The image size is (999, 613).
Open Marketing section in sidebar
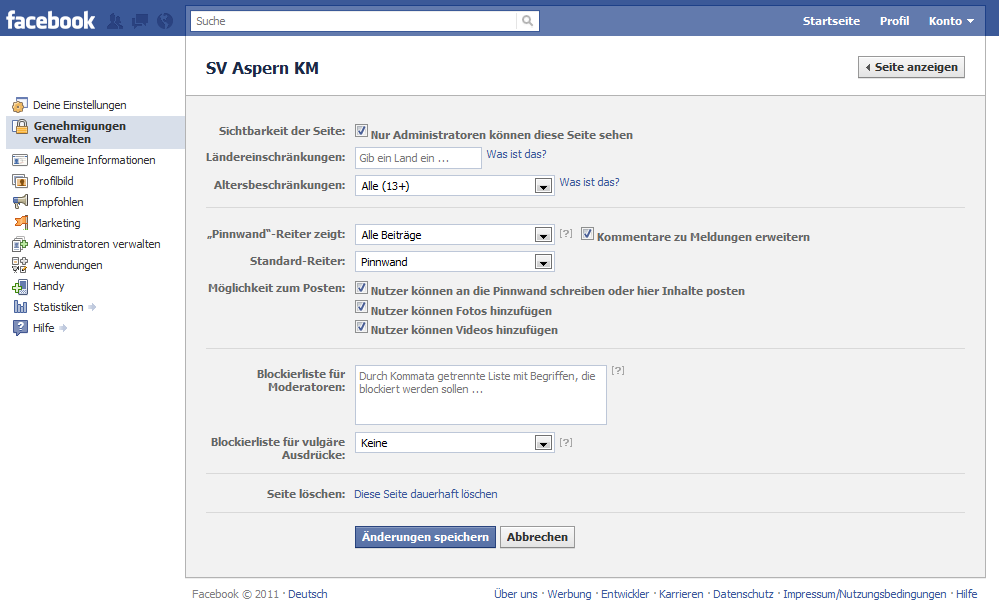(57, 223)
